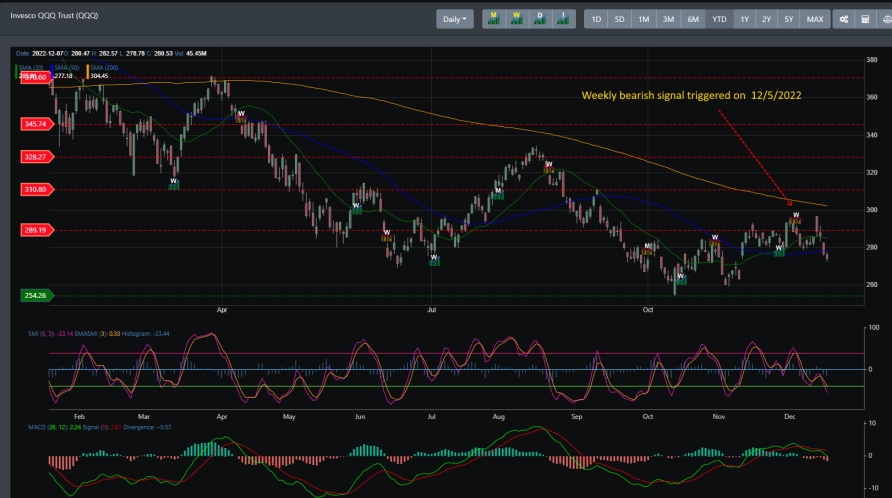The height and width of the screenshot is (498, 892).
Task: Click the 380 value on price axis
Action: click(x=872, y=60)
